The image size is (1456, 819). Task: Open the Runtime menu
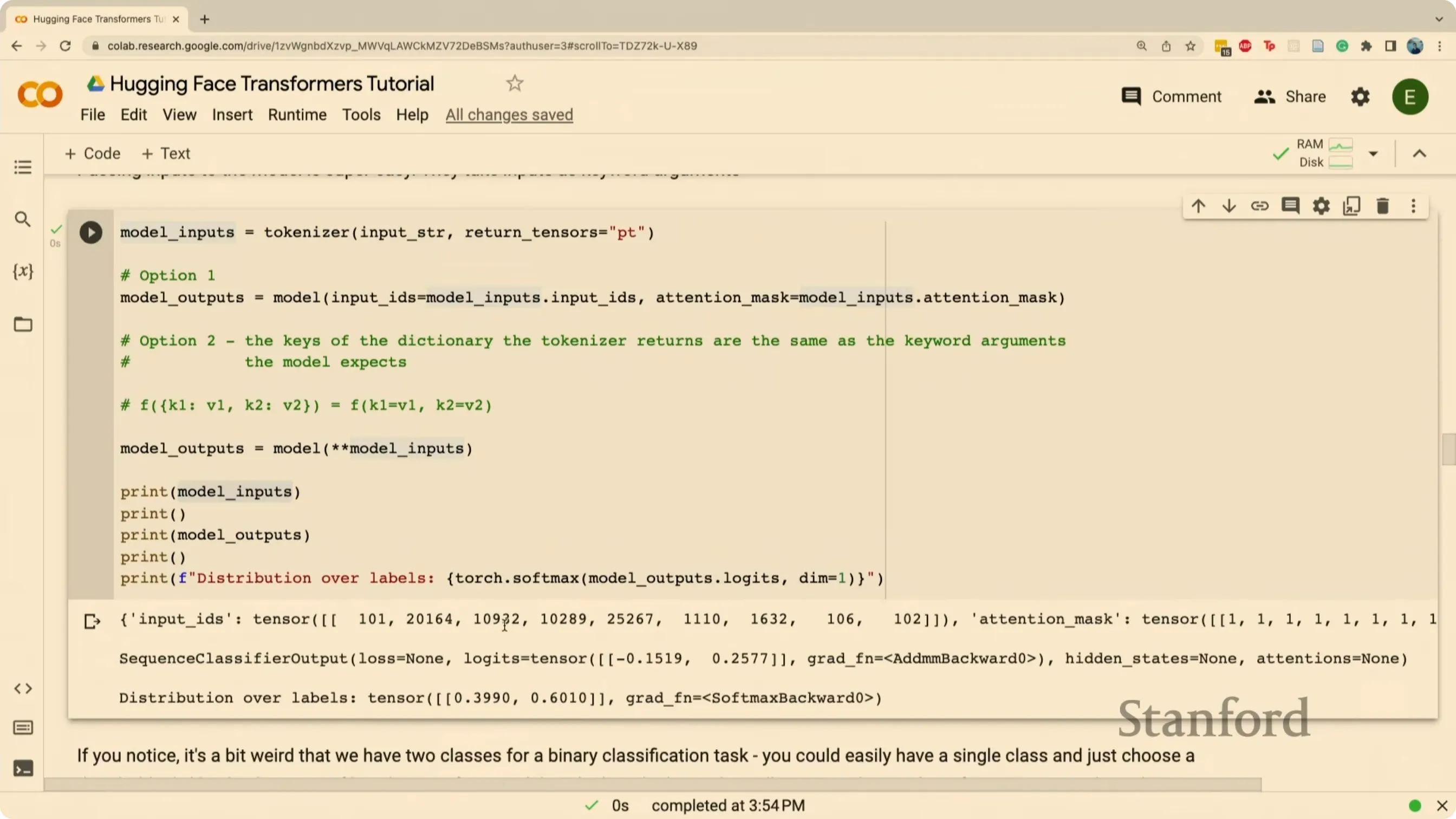[297, 115]
